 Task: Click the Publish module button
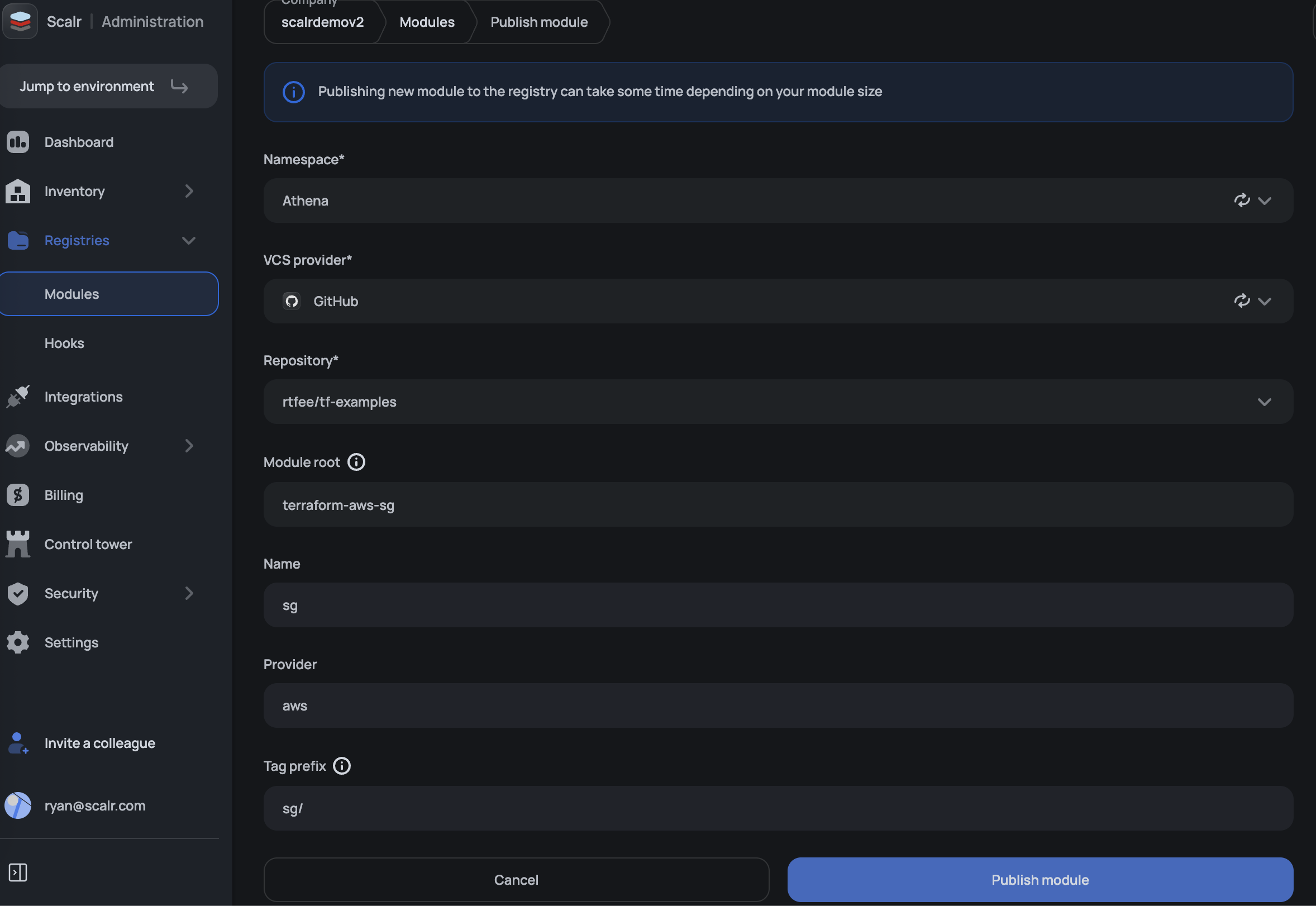1040,879
